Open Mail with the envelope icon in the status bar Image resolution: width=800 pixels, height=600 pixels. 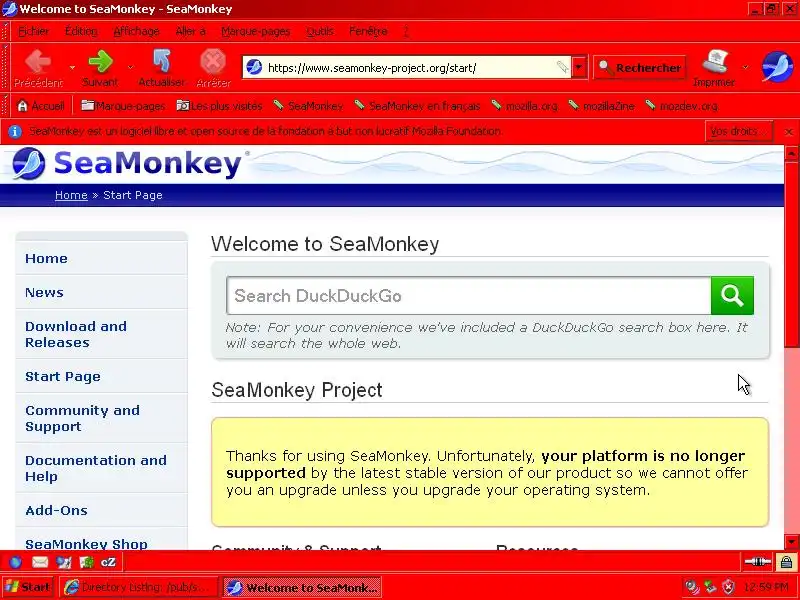(x=40, y=562)
